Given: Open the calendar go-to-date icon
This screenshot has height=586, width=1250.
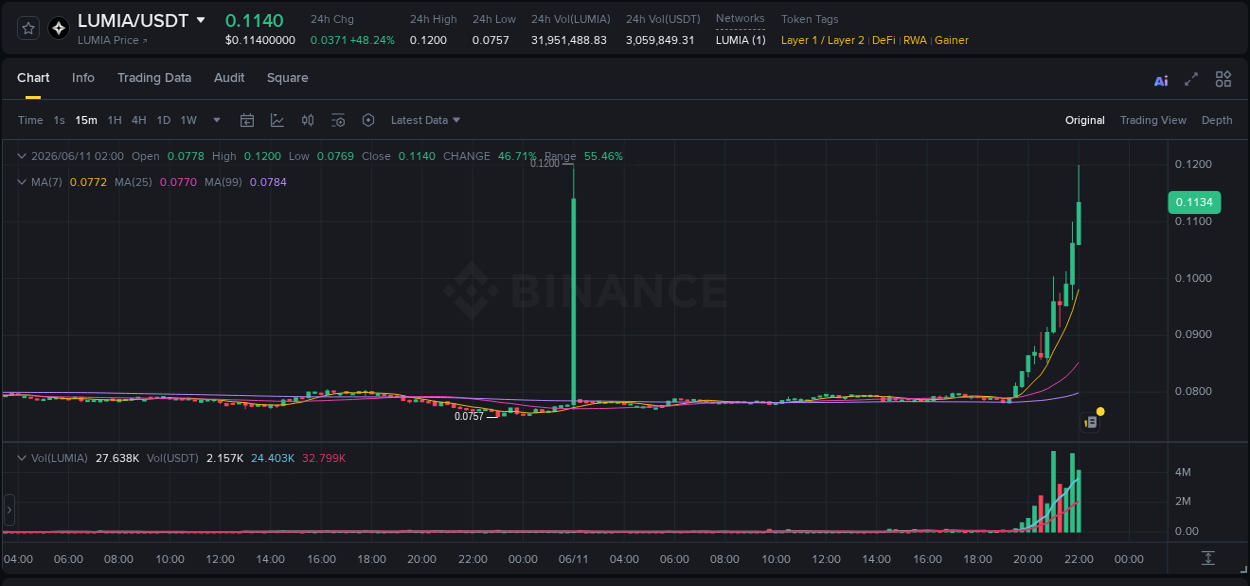Looking at the screenshot, I should pyautogui.click(x=247, y=120).
